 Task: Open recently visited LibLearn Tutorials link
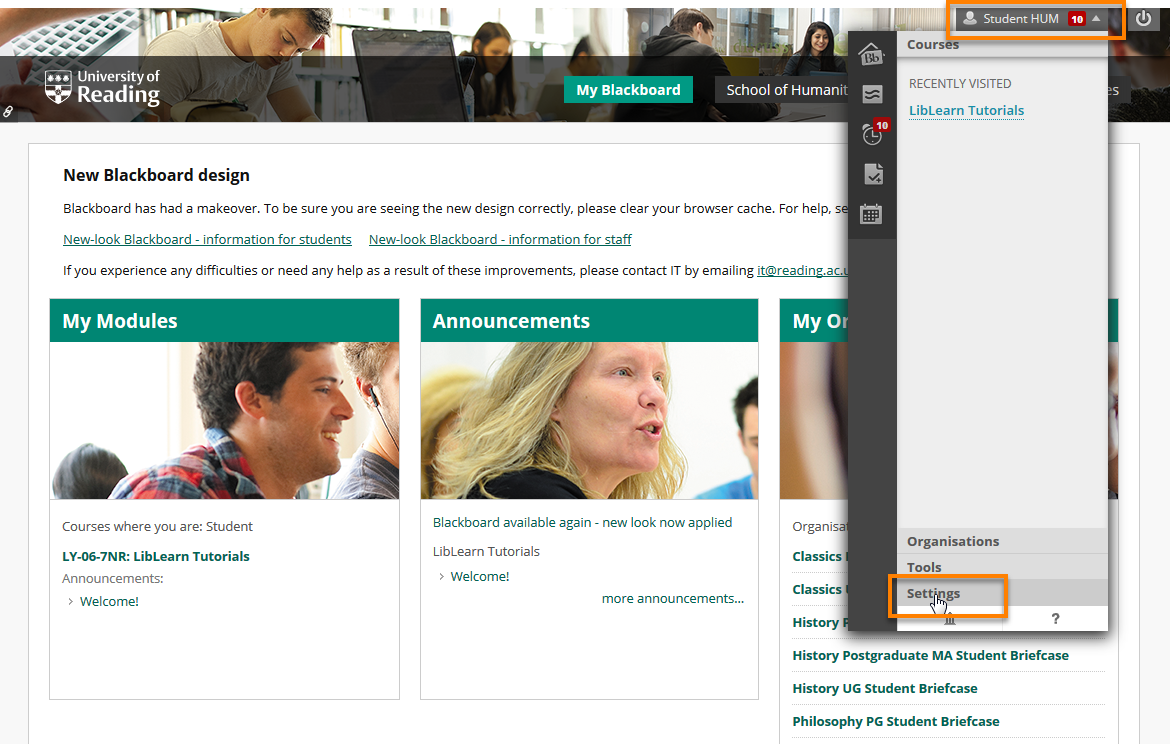966,111
